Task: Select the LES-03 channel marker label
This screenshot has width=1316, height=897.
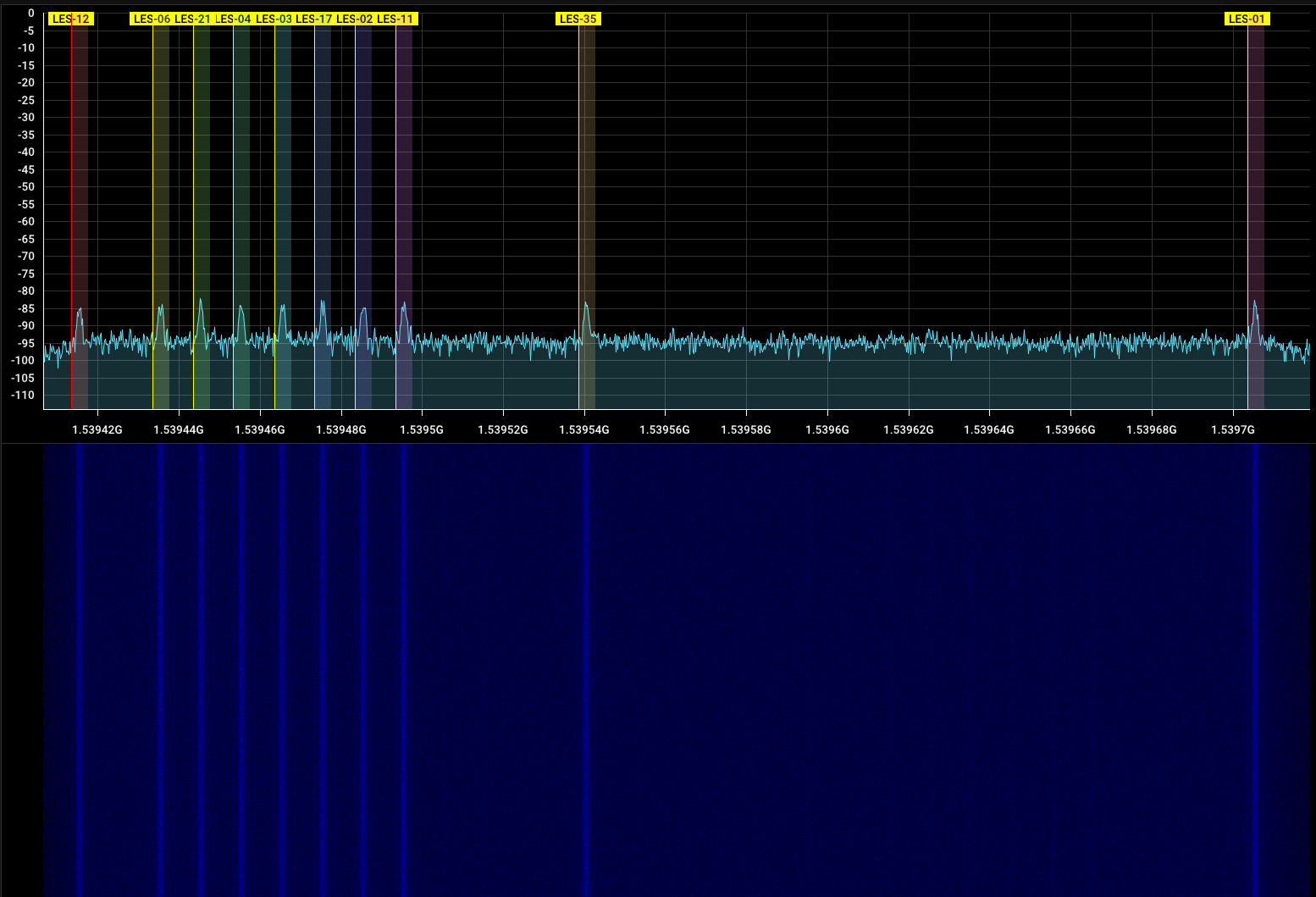Action: click(x=274, y=19)
